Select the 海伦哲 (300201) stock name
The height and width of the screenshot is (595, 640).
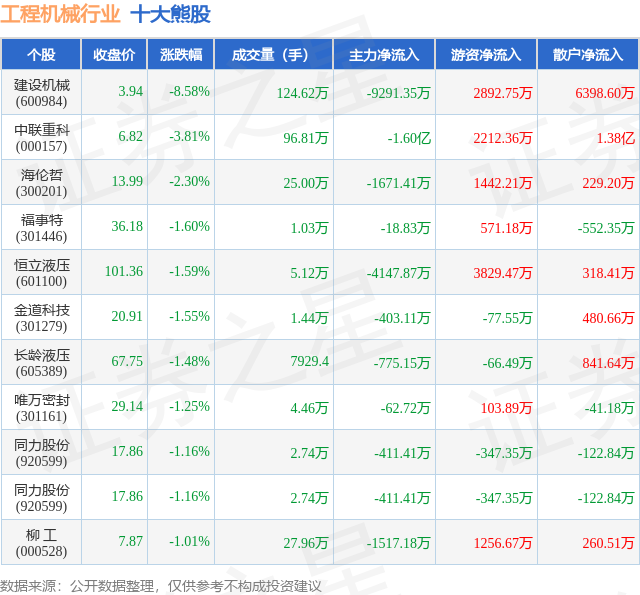[x=41, y=182]
